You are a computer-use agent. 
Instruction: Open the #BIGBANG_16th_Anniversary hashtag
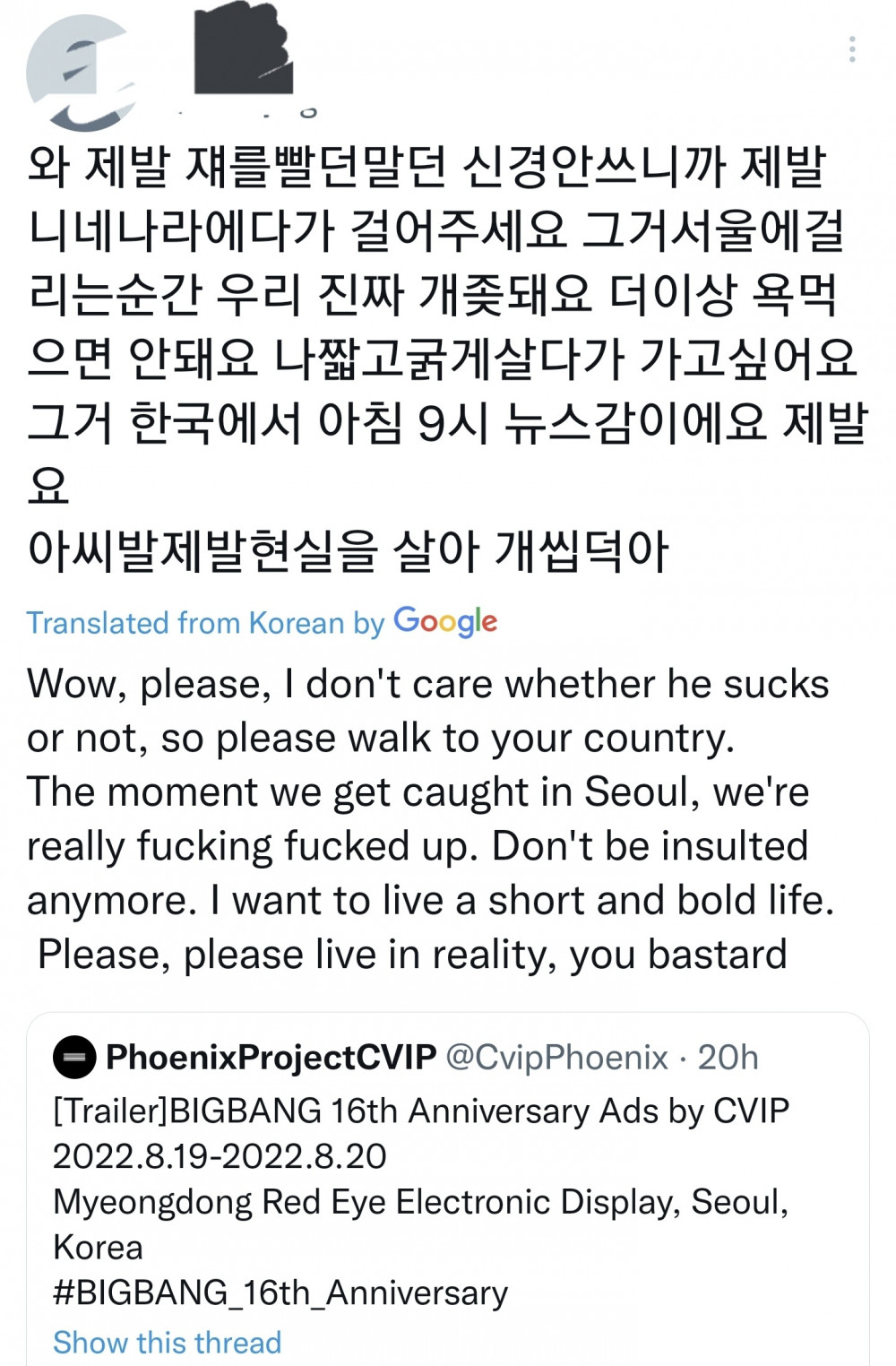coord(280,1293)
